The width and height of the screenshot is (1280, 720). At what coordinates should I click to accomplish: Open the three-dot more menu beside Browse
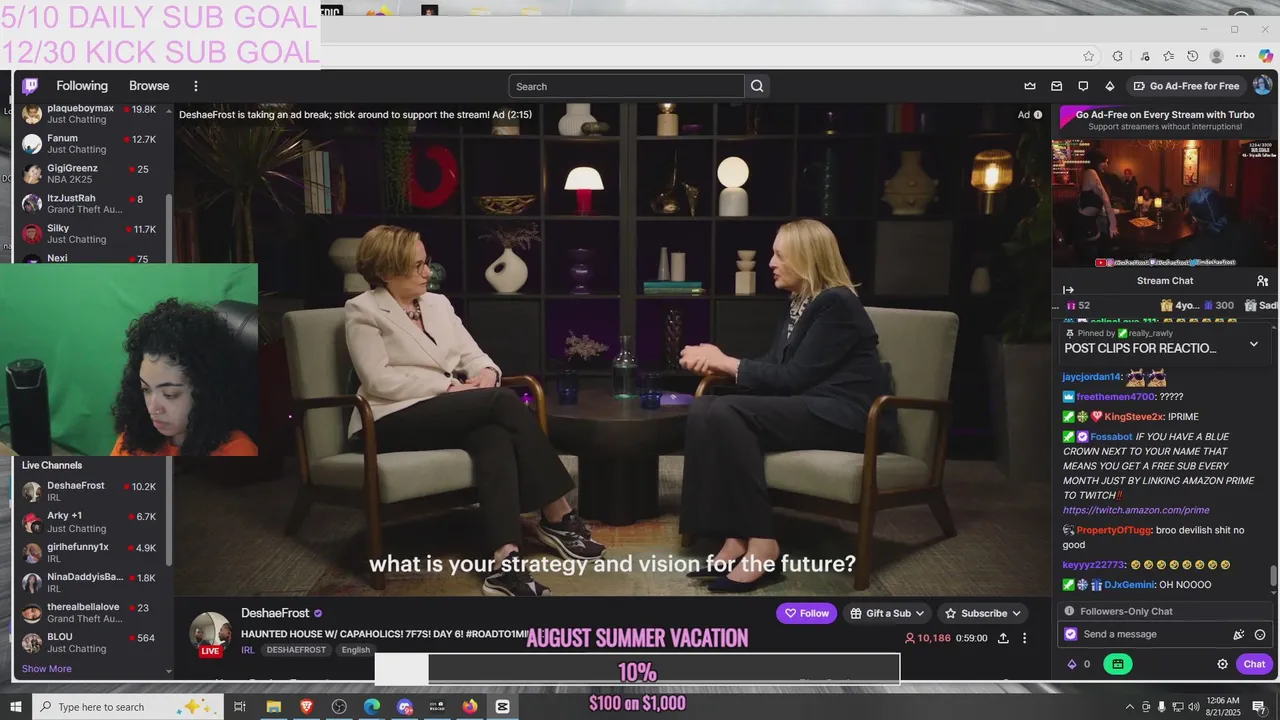click(x=196, y=86)
